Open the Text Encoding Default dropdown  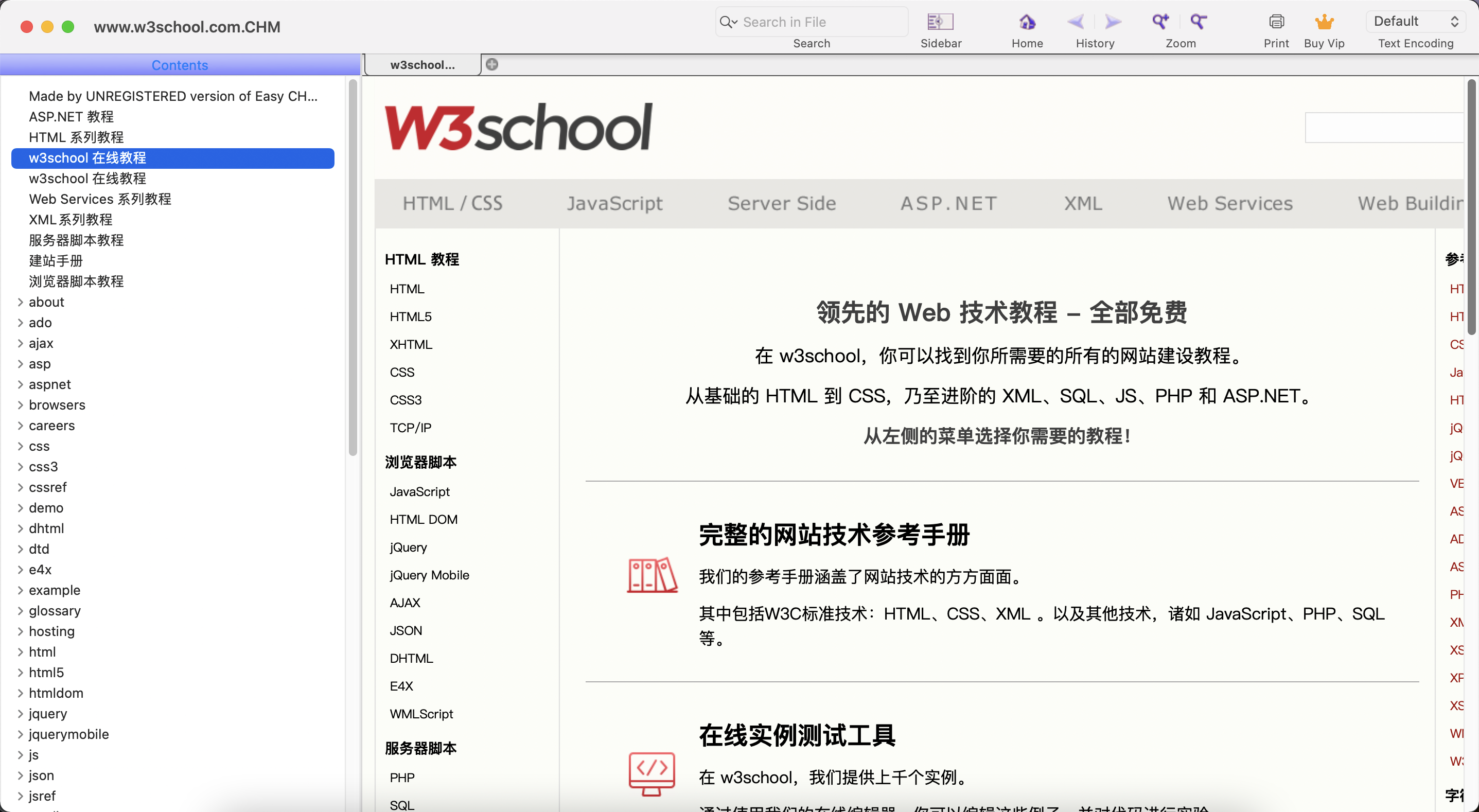[1415, 22]
